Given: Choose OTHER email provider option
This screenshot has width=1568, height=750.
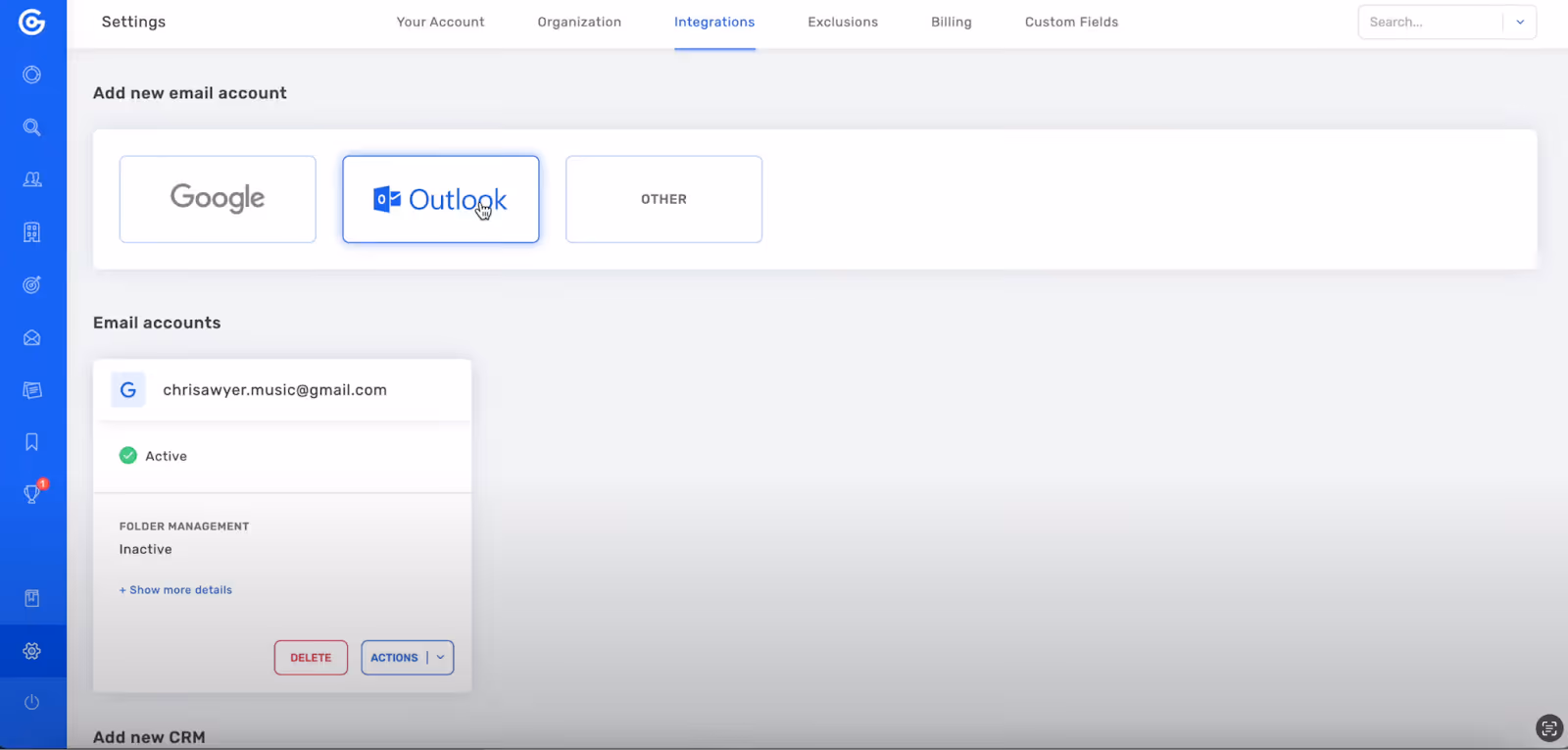Looking at the screenshot, I should 663,199.
